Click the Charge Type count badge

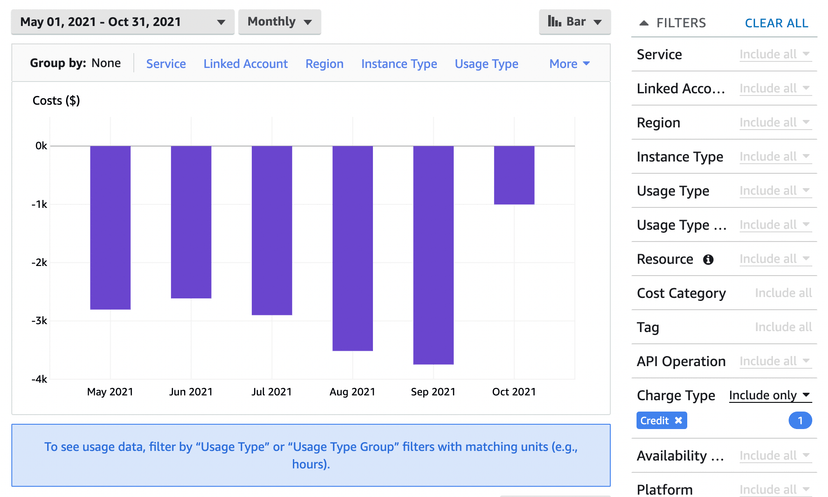click(800, 421)
